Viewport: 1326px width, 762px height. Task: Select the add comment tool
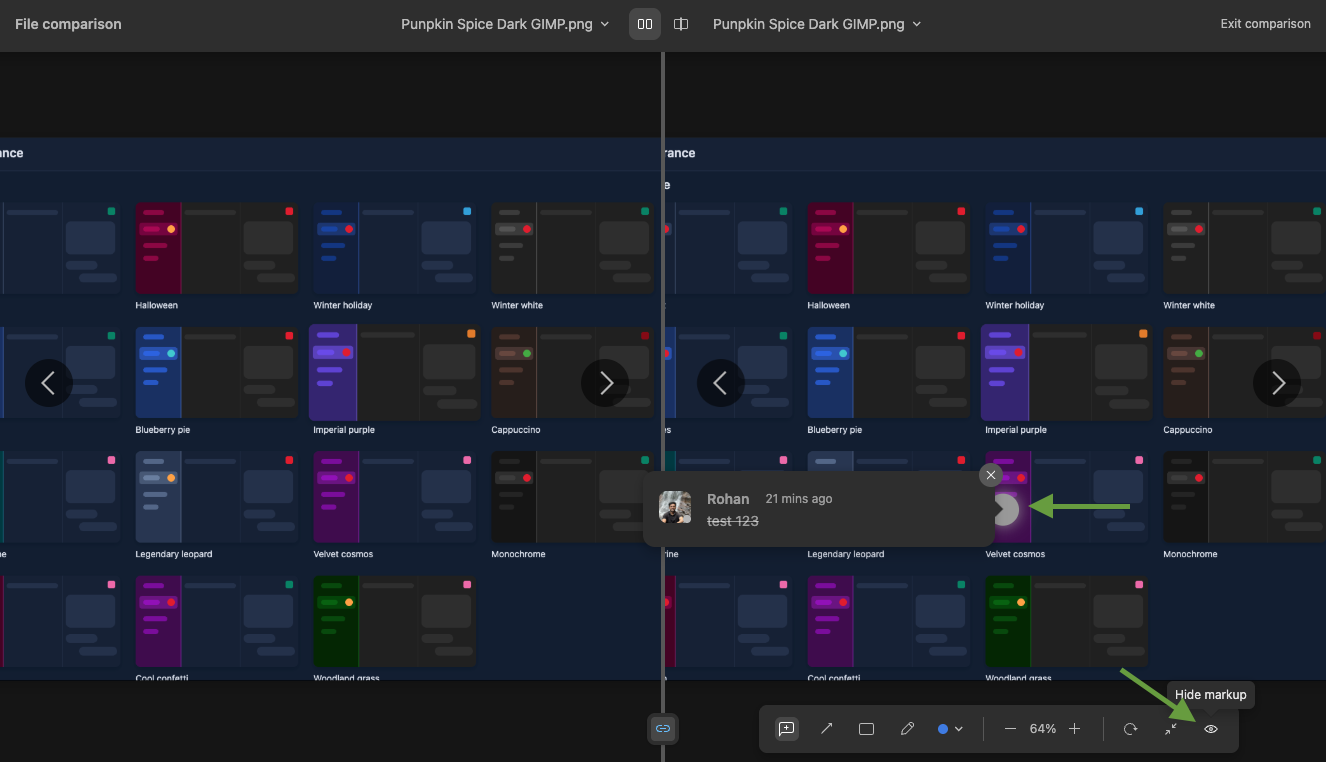tap(787, 729)
